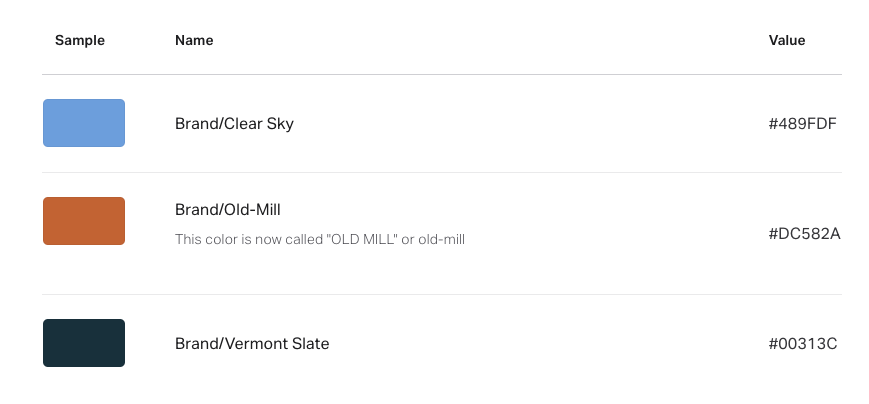
Task: Click the divider line below the table header
Action: [441, 74]
